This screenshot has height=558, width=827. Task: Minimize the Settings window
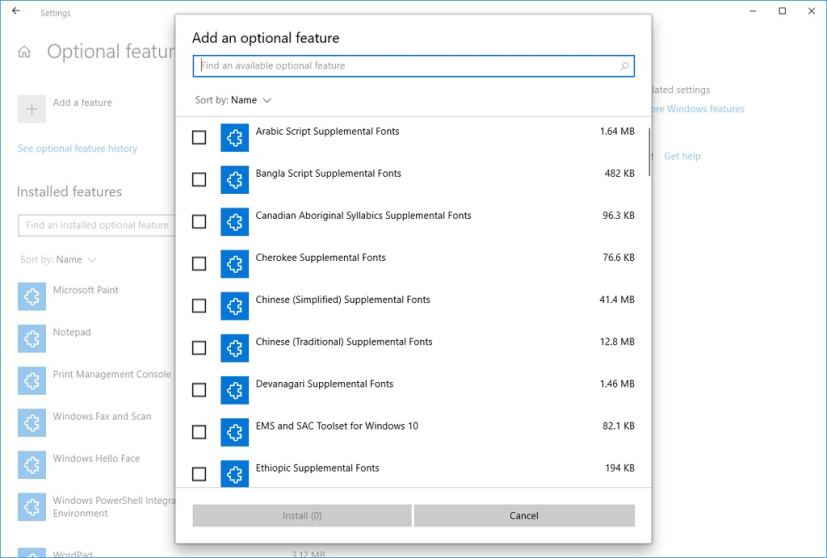pos(753,11)
